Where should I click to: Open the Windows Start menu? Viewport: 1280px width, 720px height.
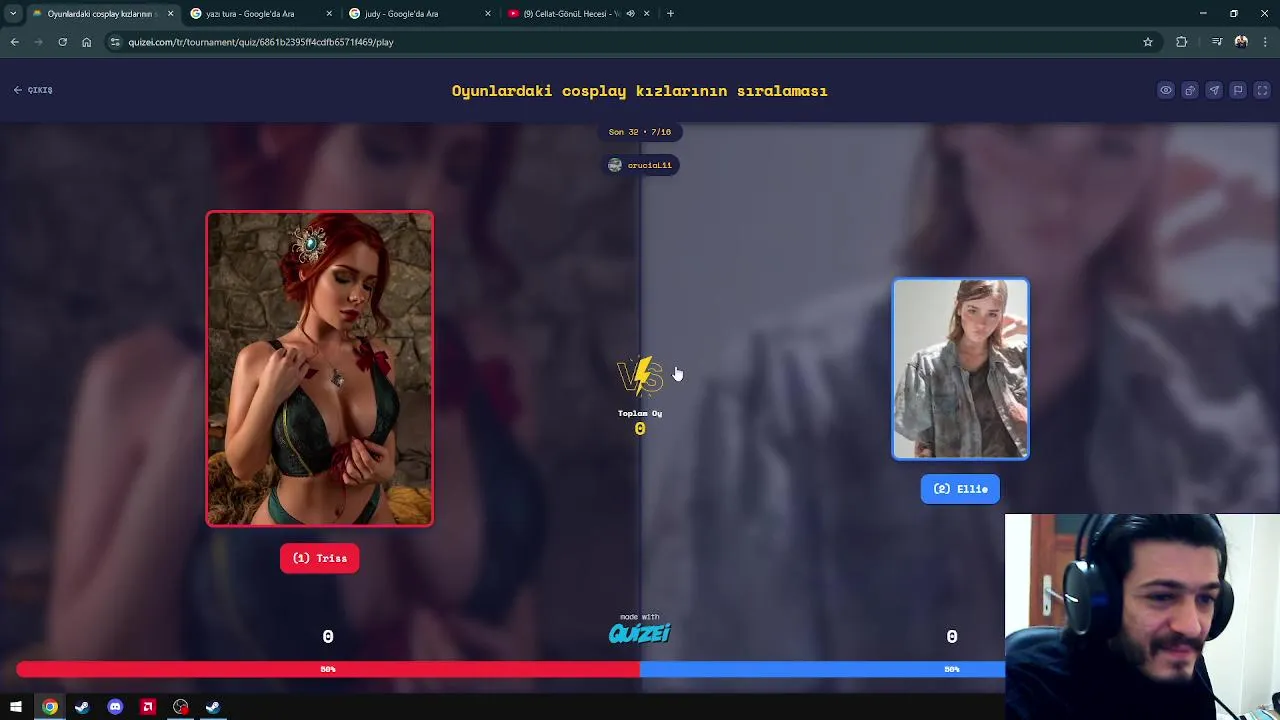click(16, 707)
